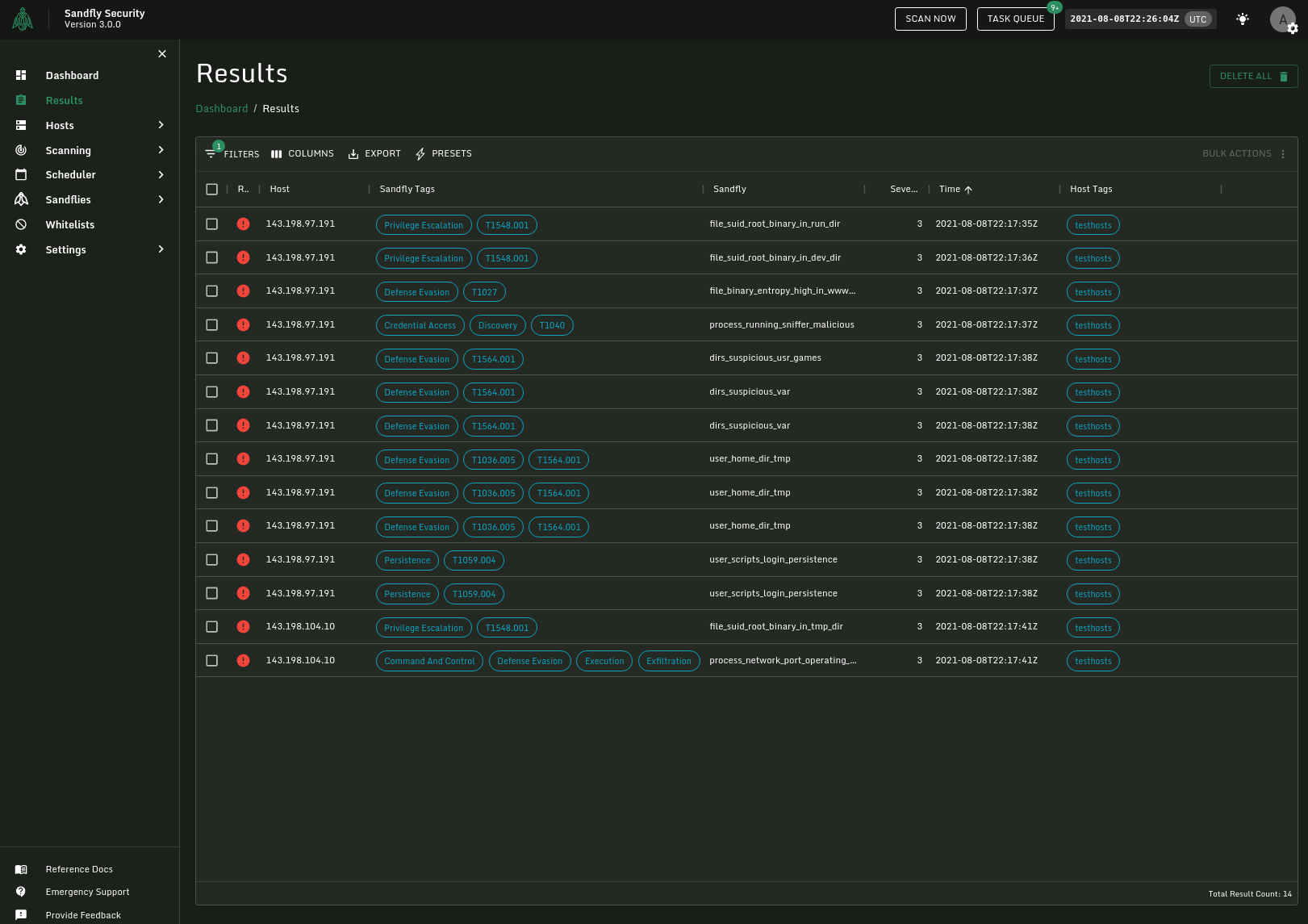Select checkbox for process_running_sniffer_malicious row
Viewport: 1308px width, 924px height.
pyautogui.click(x=212, y=325)
